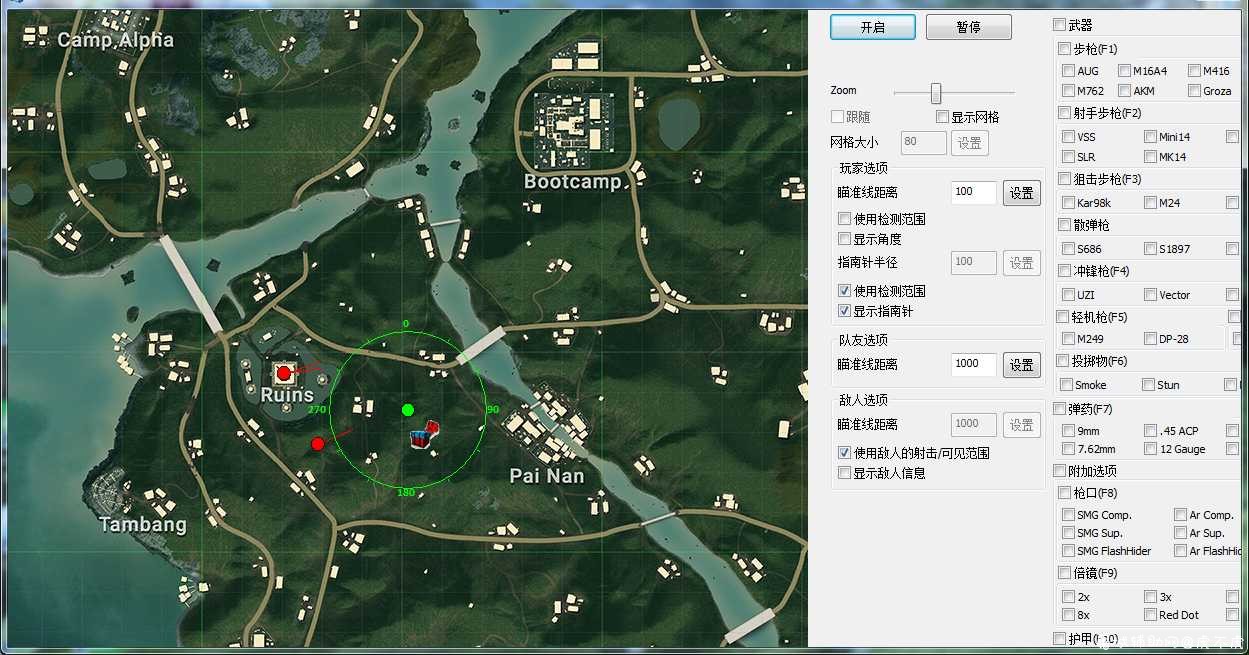Image resolution: width=1249 pixels, height=655 pixels.
Task: Check the Red Dot checkbox
Action: [1150, 615]
